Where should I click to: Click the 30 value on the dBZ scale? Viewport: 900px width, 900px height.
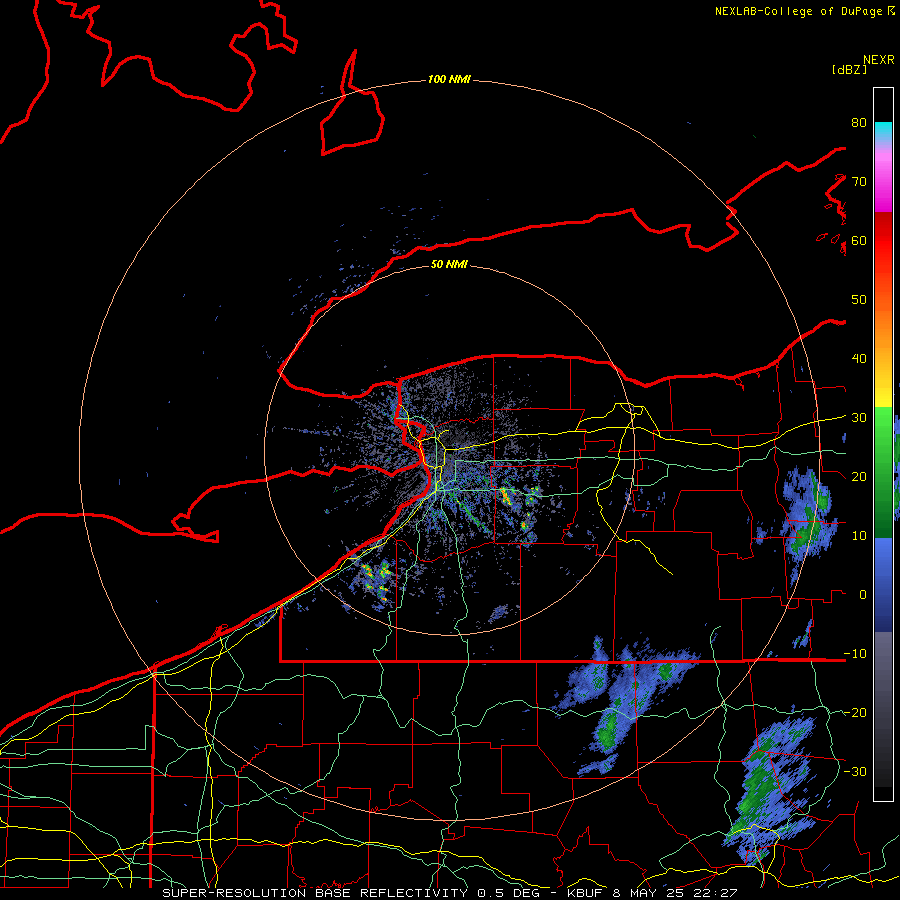(x=859, y=418)
